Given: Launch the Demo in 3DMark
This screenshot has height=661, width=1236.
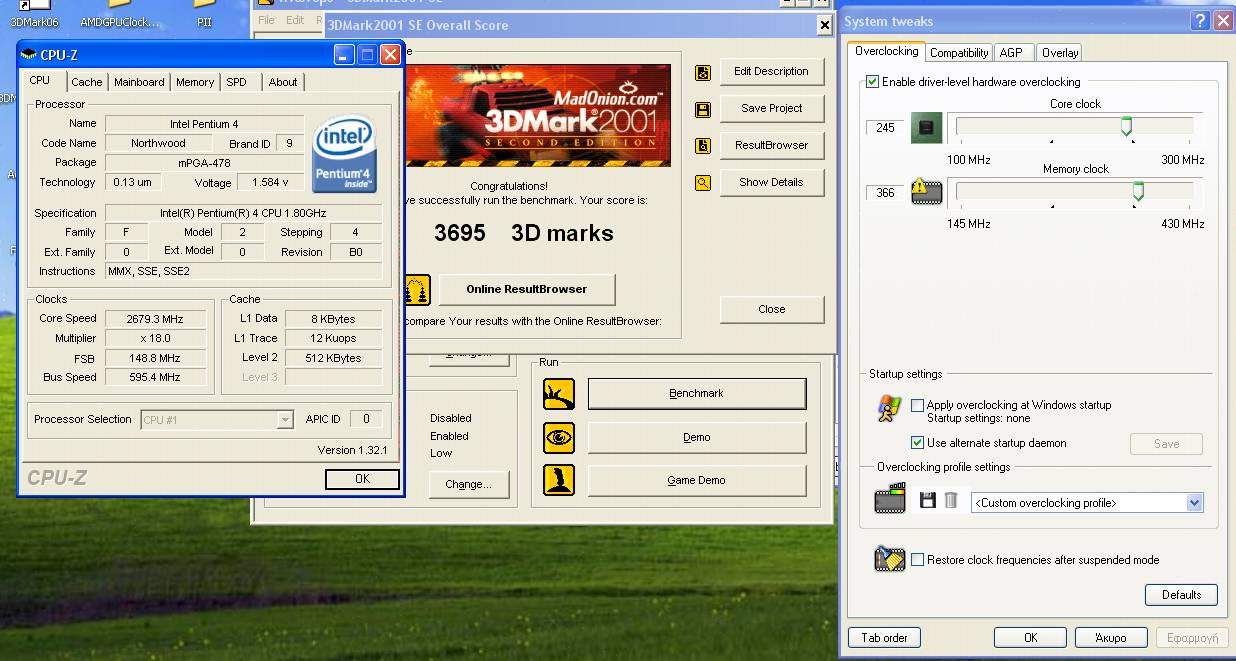Looking at the screenshot, I should coord(696,438).
